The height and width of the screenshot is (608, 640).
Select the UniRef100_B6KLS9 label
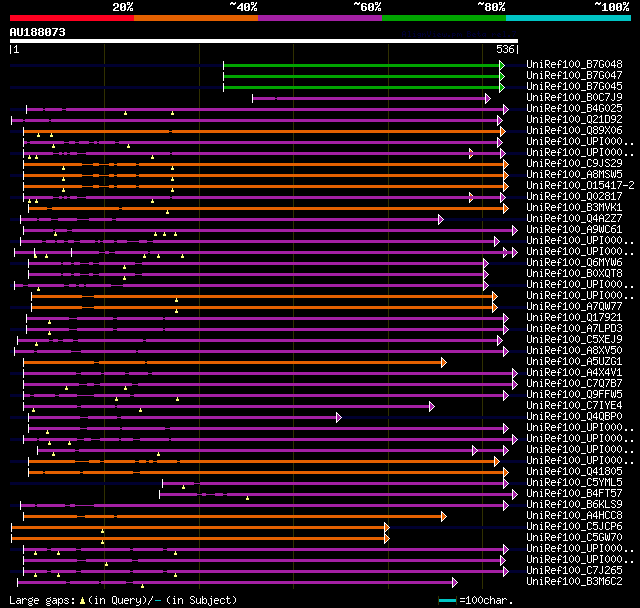coord(574,505)
